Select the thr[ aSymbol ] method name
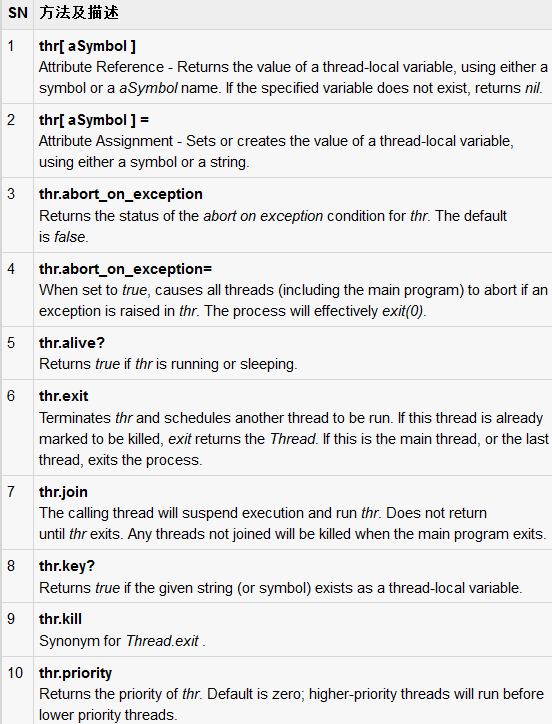 (x=87, y=46)
